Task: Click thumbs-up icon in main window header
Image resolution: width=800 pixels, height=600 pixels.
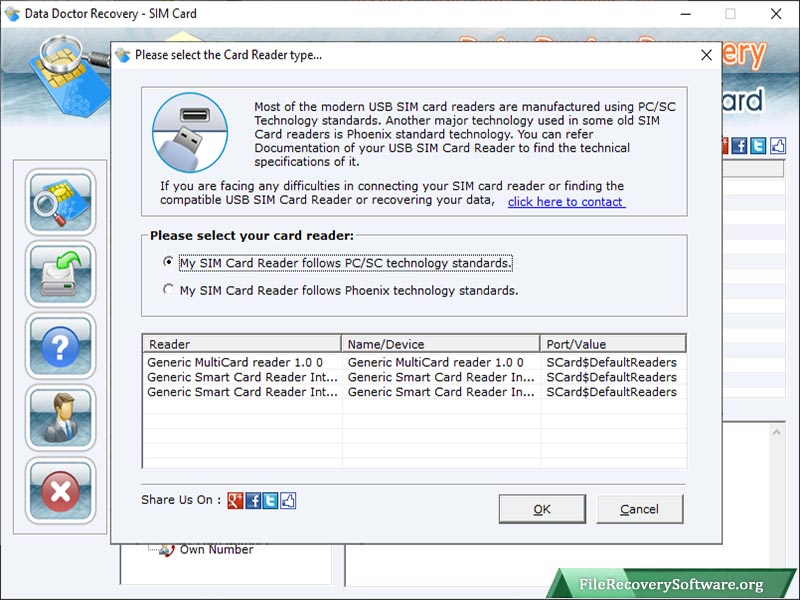Action: (778, 146)
